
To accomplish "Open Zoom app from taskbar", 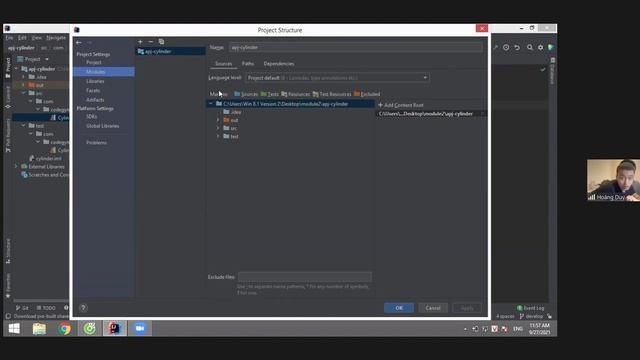I will (140, 329).
